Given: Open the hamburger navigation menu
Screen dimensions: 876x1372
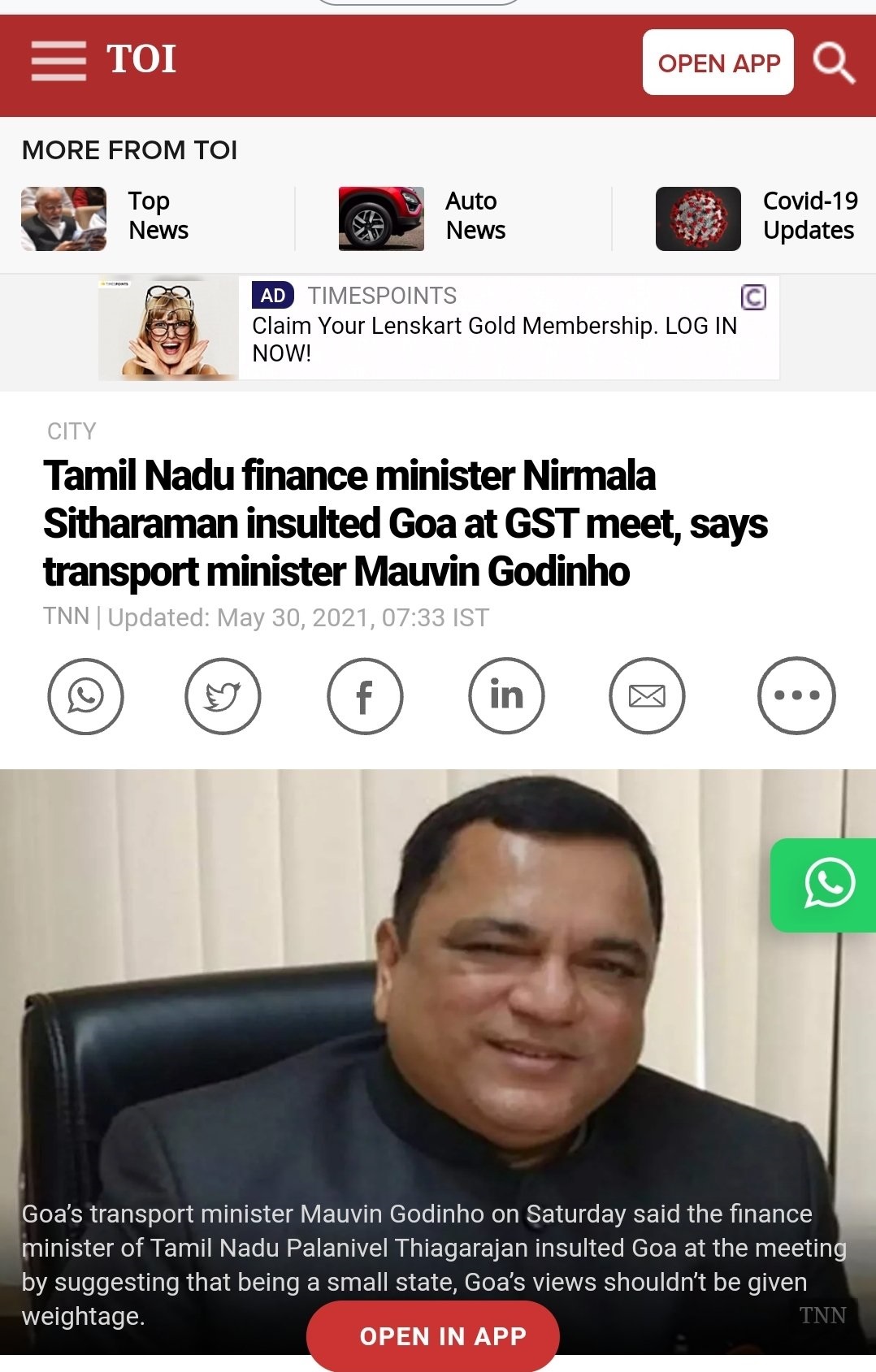Looking at the screenshot, I should 59,62.
